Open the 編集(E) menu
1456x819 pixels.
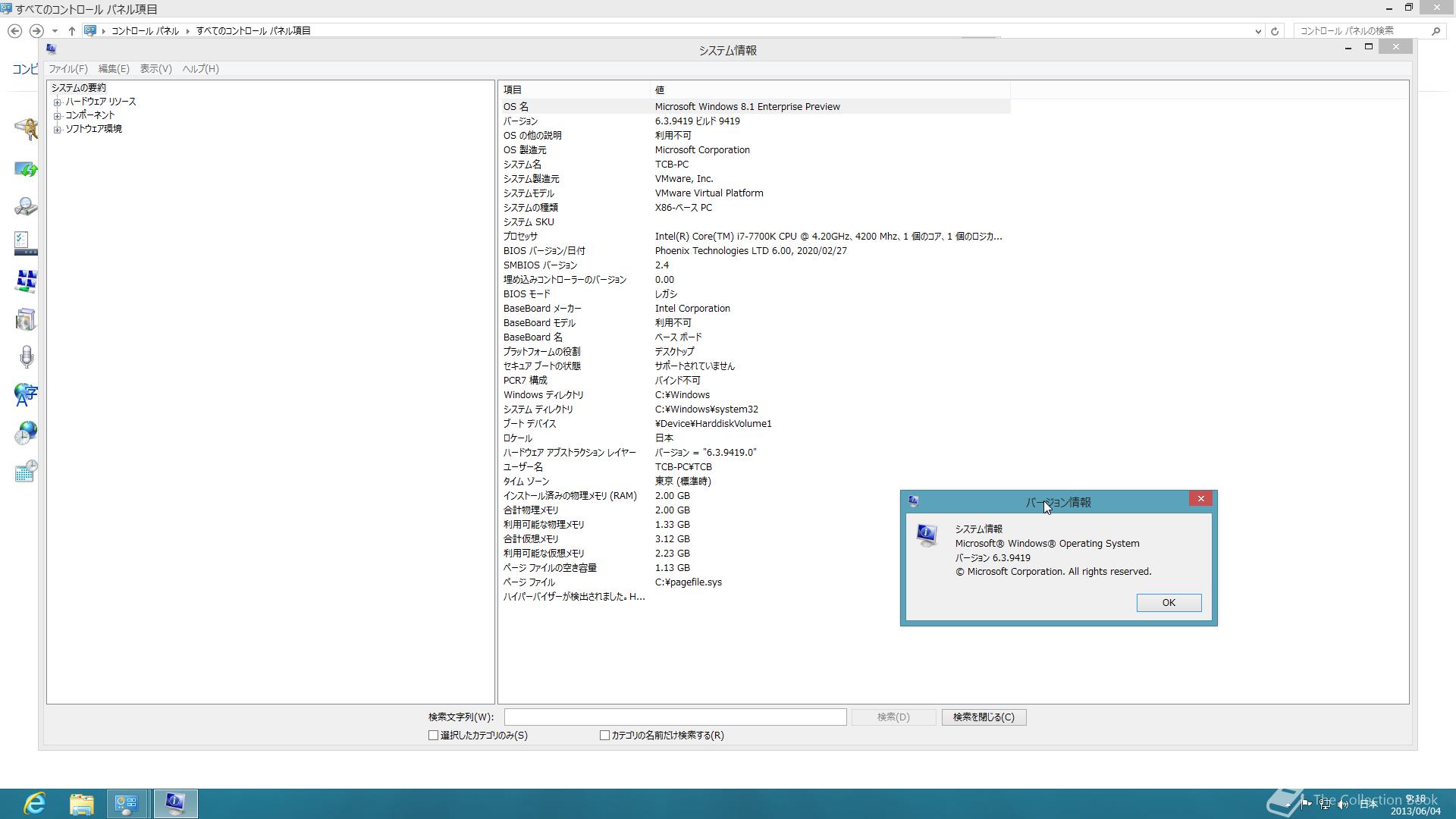pos(114,69)
